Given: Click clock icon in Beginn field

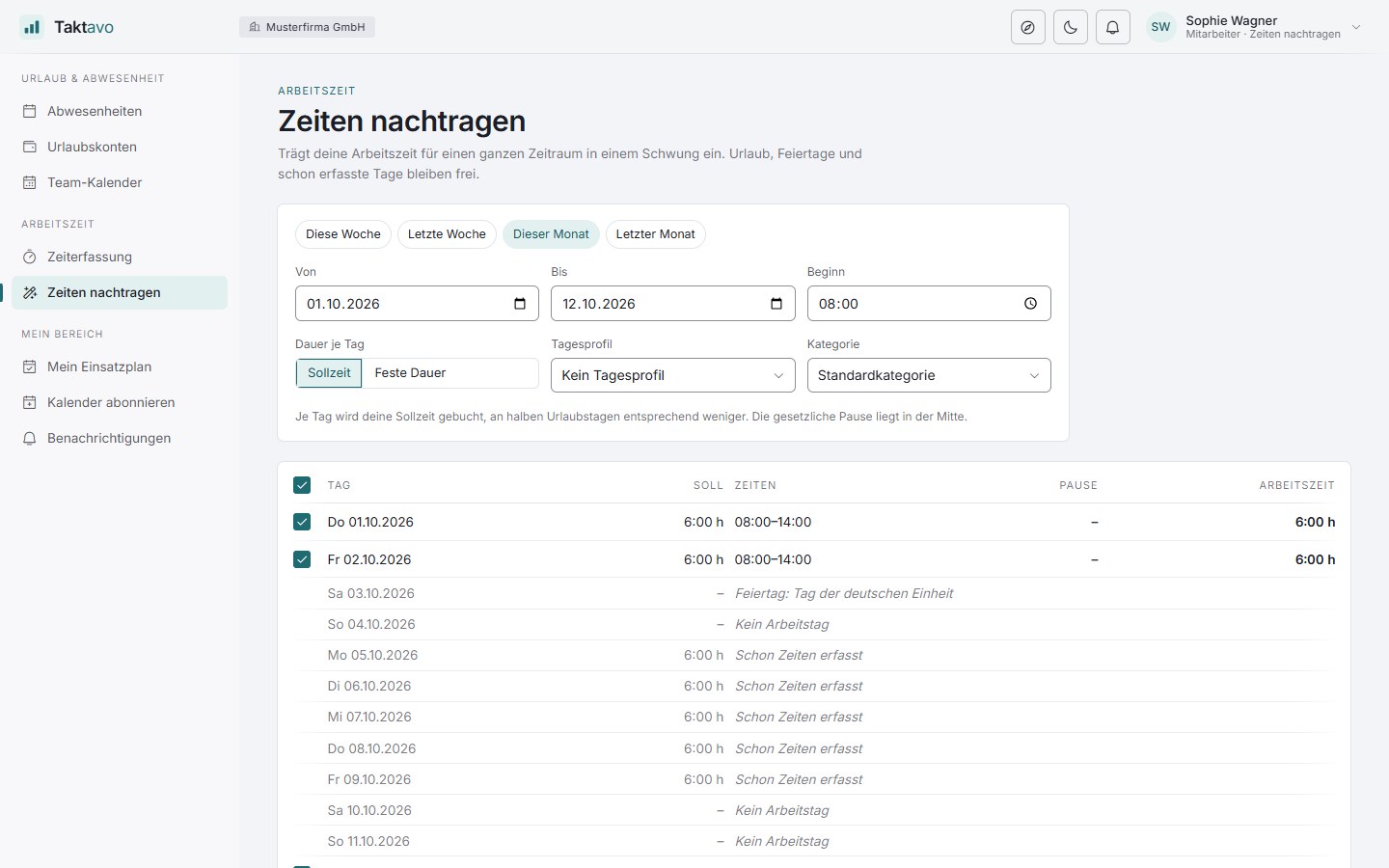Looking at the screenshot, I should coord(1031,304).
